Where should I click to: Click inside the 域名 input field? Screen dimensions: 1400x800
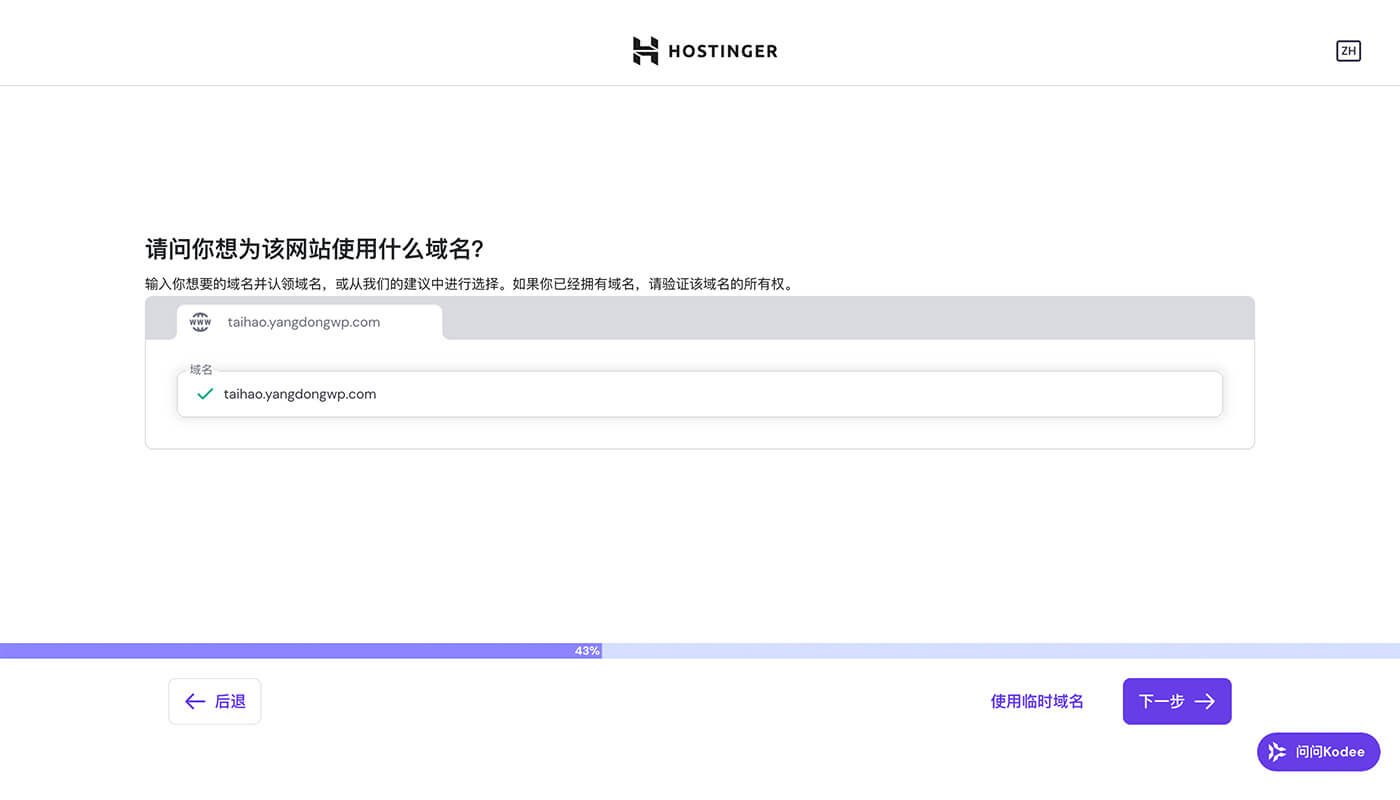coord(700,393)
